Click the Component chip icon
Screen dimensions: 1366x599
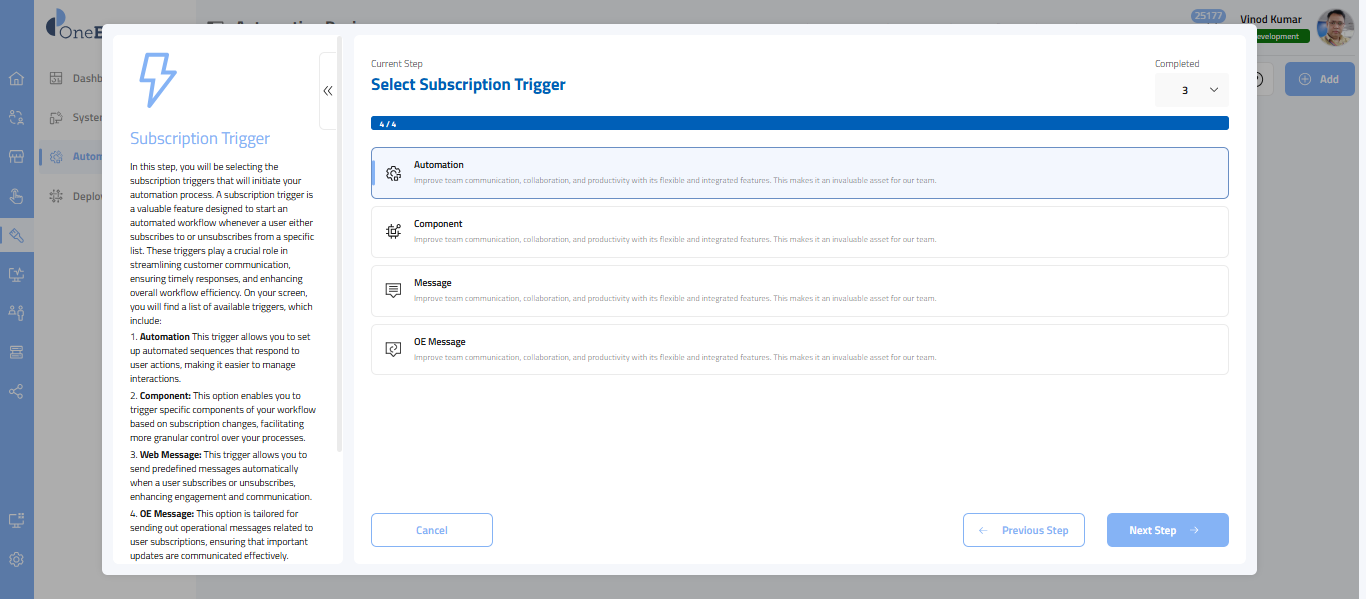(x=394, y=232)
